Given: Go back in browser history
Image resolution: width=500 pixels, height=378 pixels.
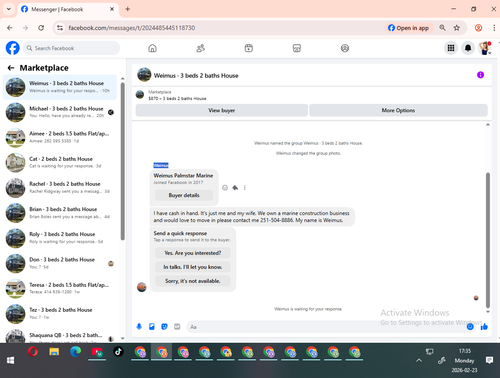Looking at the screenshot, I should click(x=10, y=28).
